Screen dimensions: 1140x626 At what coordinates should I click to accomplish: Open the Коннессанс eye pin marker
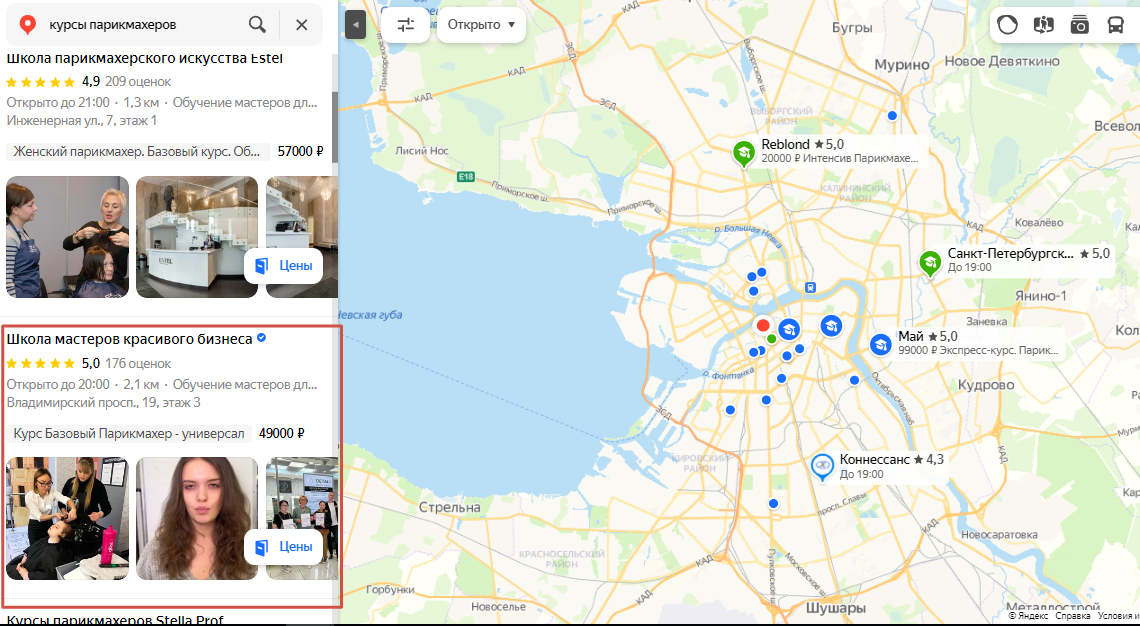822,465
